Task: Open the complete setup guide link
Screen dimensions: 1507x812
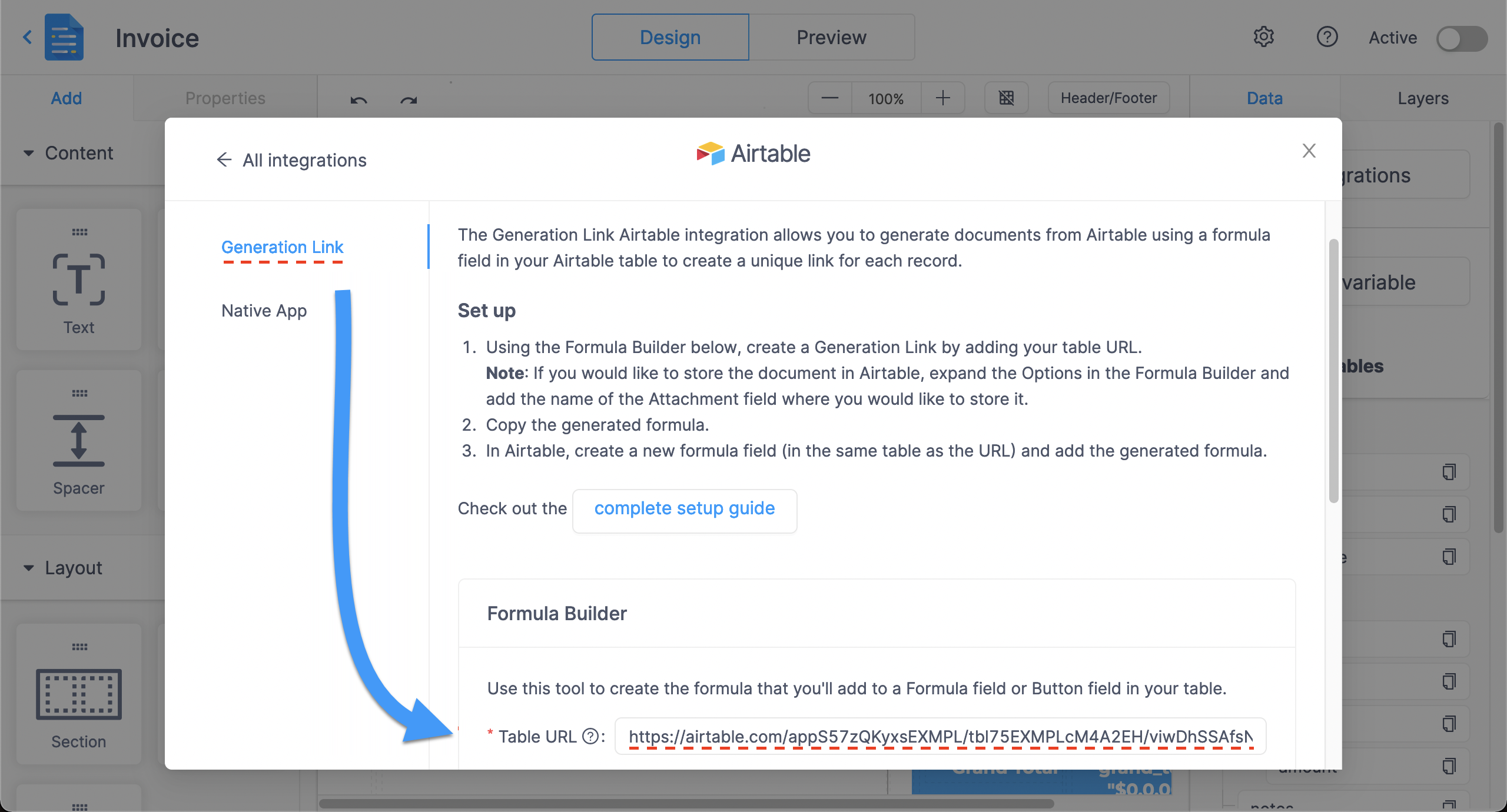Action: coord(685,508)
